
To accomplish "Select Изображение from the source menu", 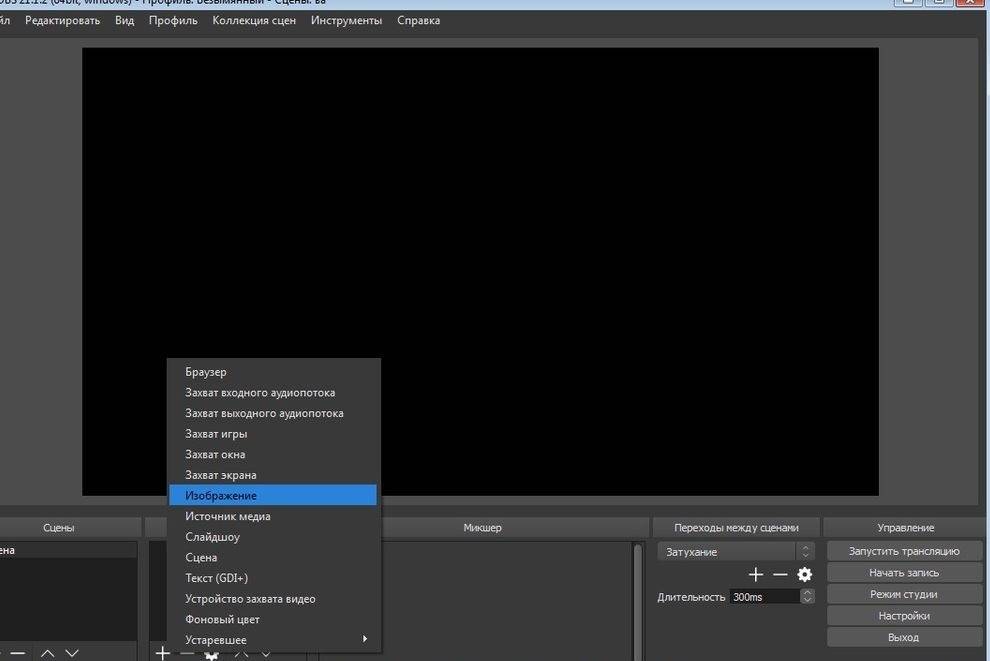I will 272,496.
